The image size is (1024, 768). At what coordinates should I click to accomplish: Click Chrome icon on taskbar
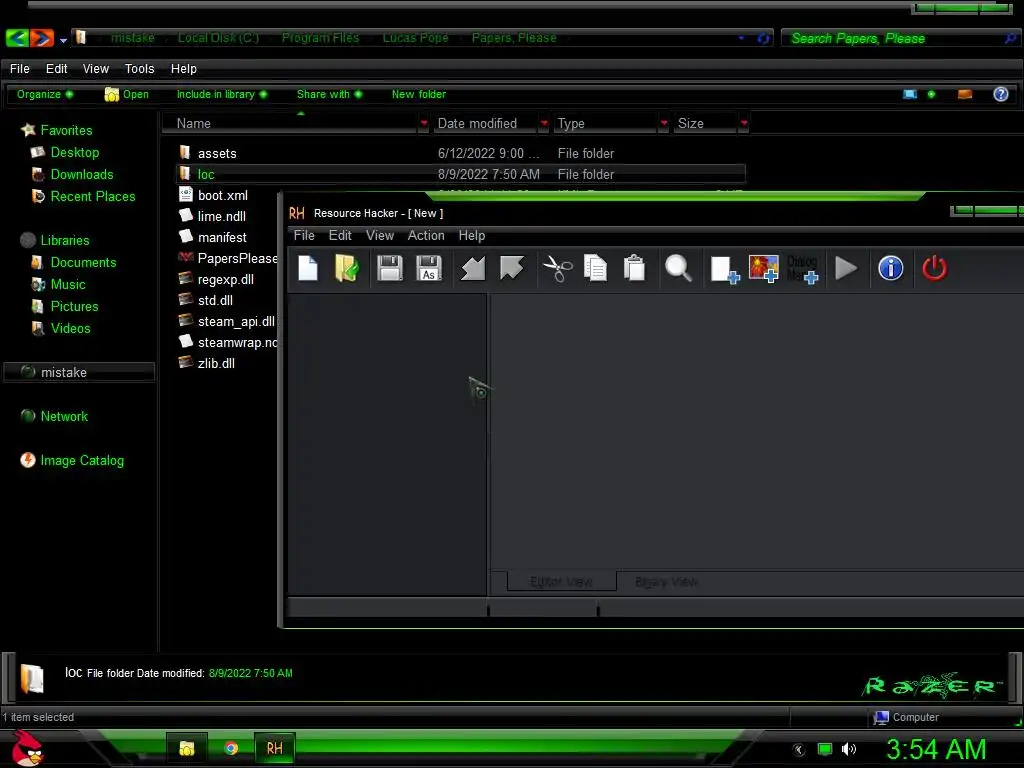pos(231,748)
